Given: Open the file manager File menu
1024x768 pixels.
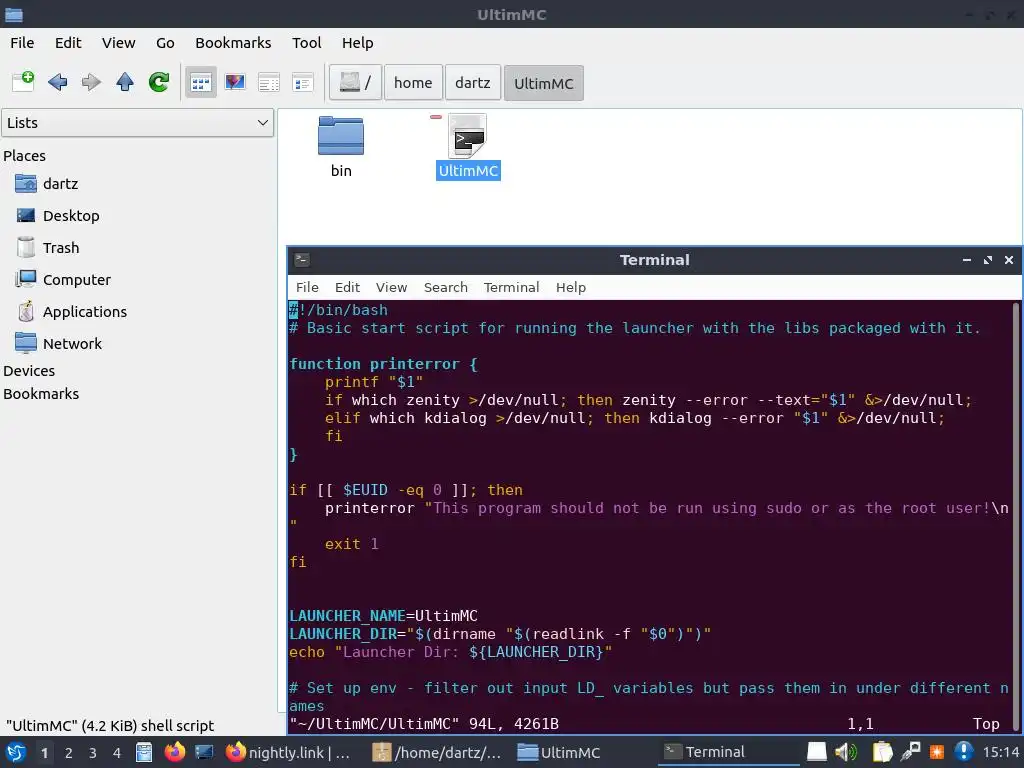Looking at the screenshot, I should click(x=22, y=43).
